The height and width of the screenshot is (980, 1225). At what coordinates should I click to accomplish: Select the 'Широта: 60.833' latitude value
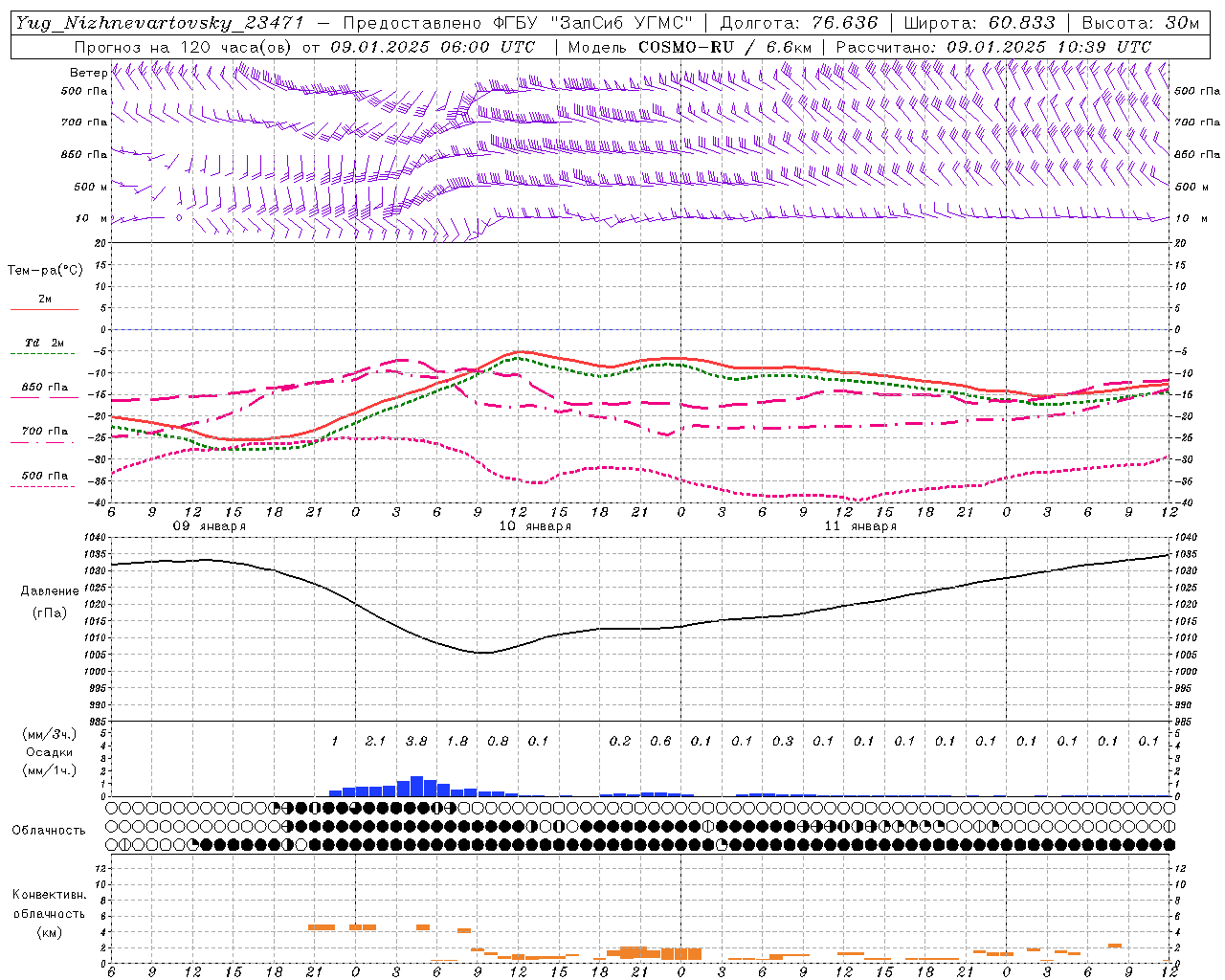pyautogui.click(x=980, y=24)
